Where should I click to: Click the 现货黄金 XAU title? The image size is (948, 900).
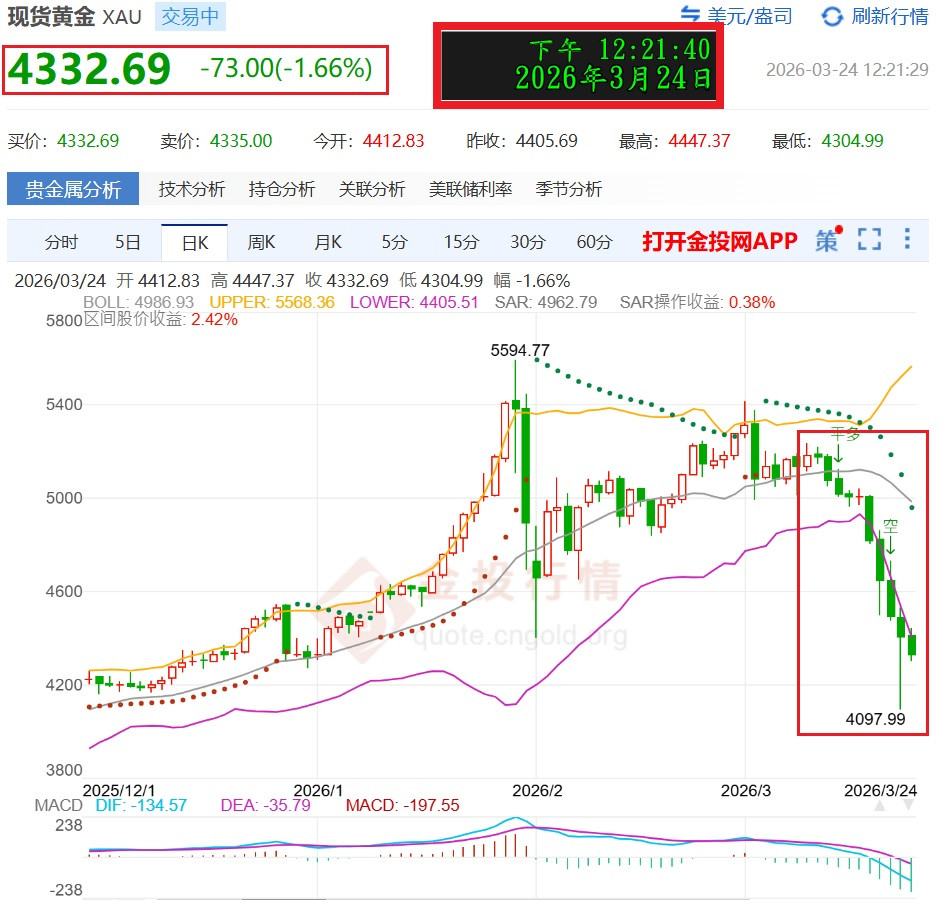(x=74, y=16)
